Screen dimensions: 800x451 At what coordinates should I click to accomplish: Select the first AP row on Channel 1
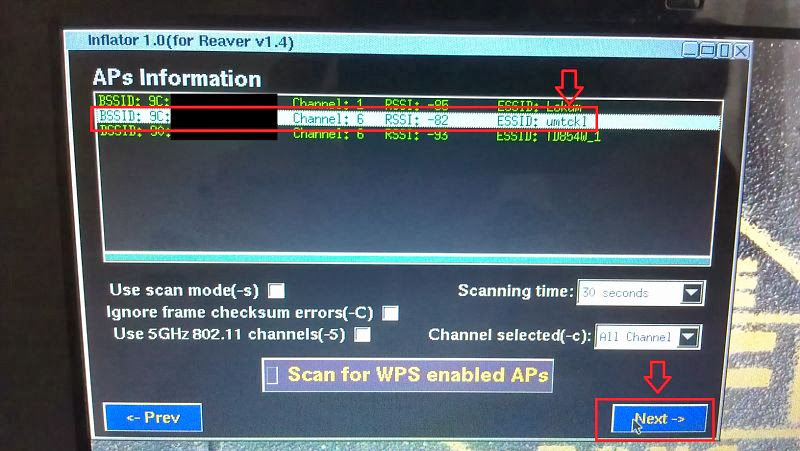coord(407,105)
